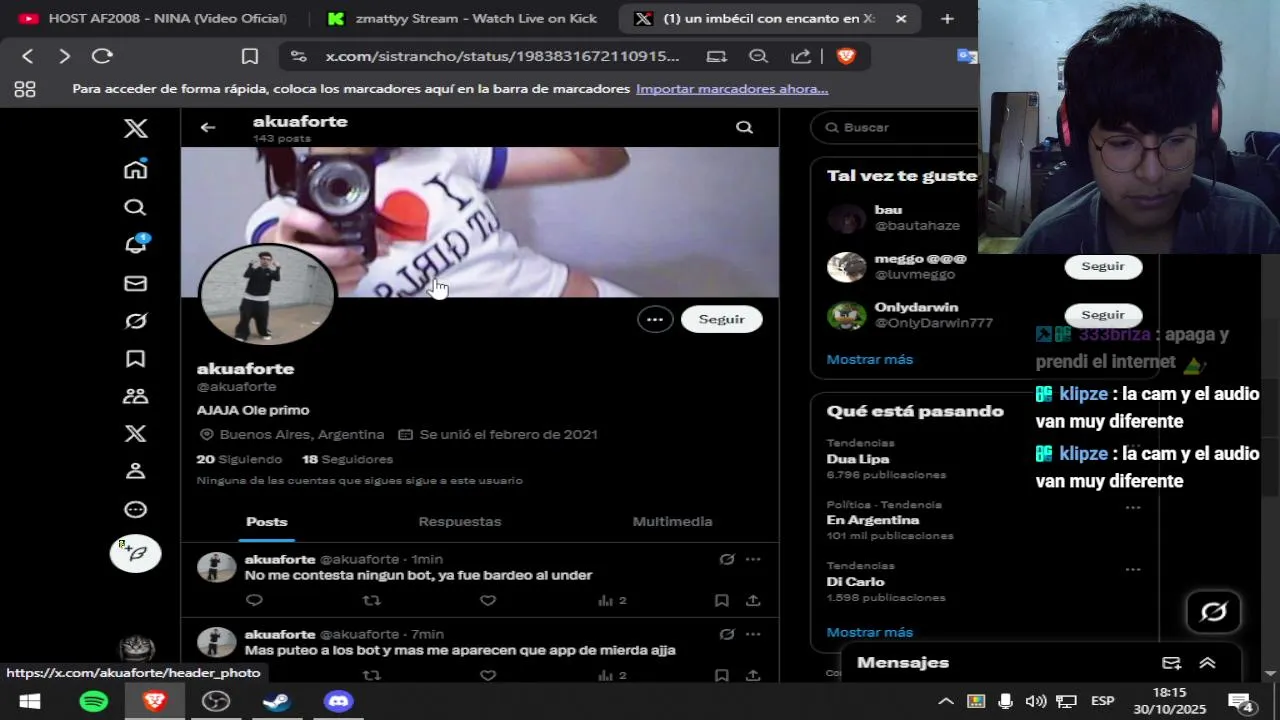The width and height of the screenshot is (1280, 720).
Task: Go to Home feed in the X sidebar
Action: pos(136,168)
